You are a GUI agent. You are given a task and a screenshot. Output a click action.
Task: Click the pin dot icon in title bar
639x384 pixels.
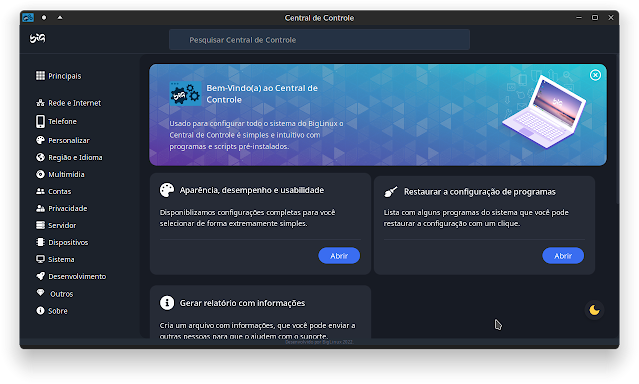point(44,18)
